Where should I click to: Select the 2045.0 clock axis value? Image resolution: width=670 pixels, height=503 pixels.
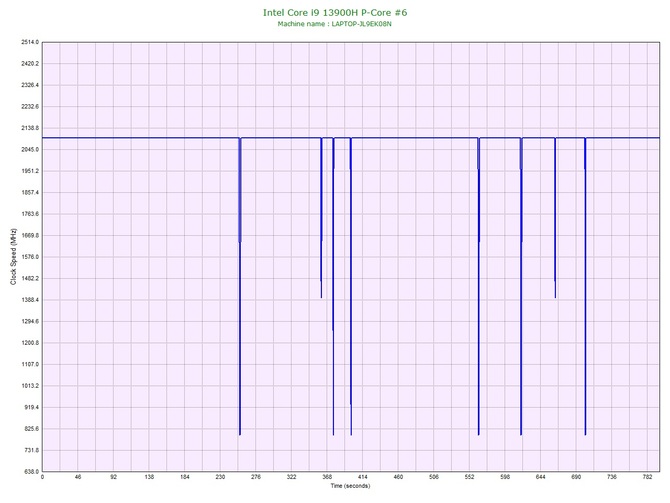tap(30, 150)
